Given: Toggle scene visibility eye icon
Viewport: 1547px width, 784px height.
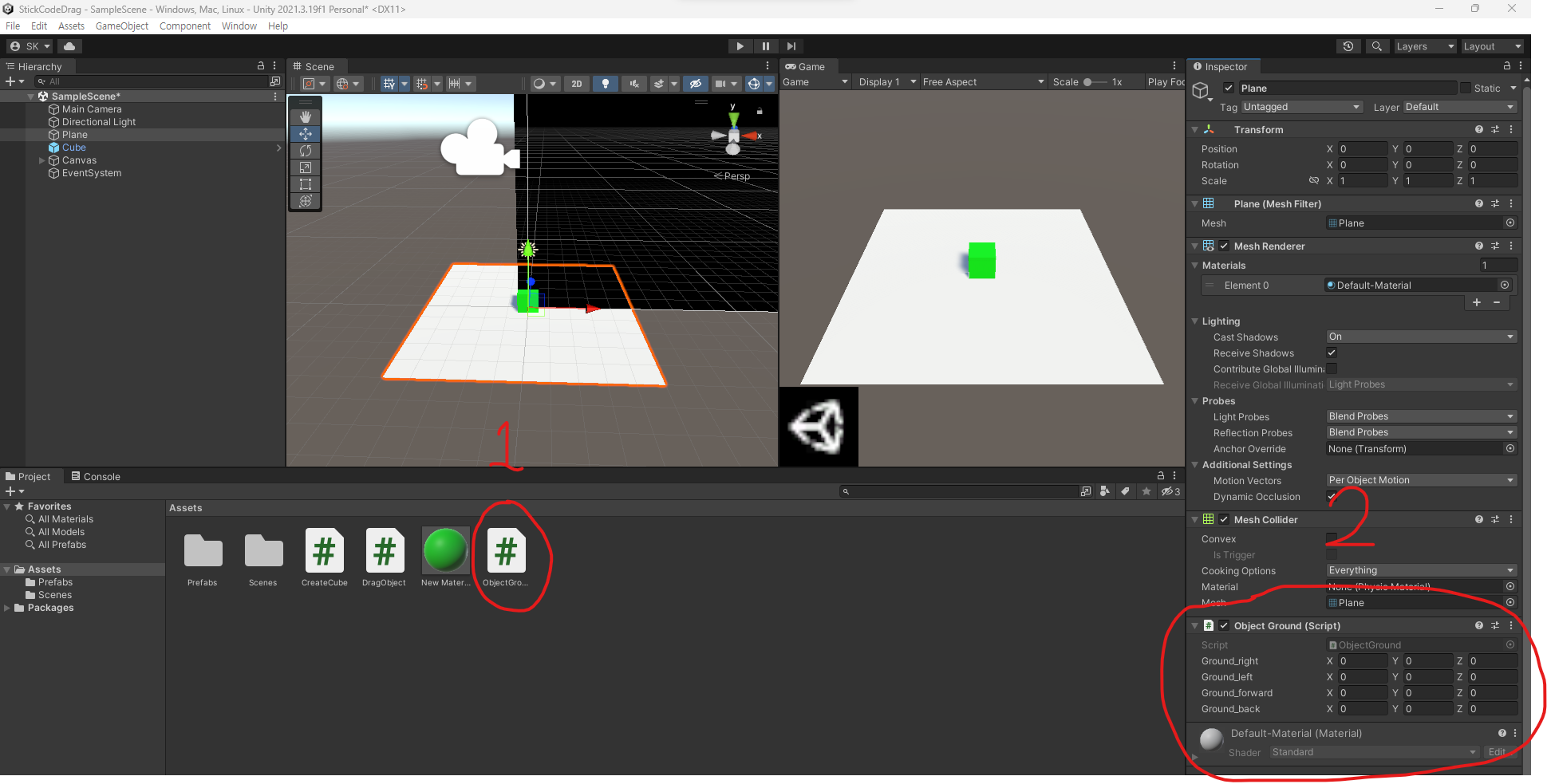Looking at the screenshot, I should click(x=696, y=83).
